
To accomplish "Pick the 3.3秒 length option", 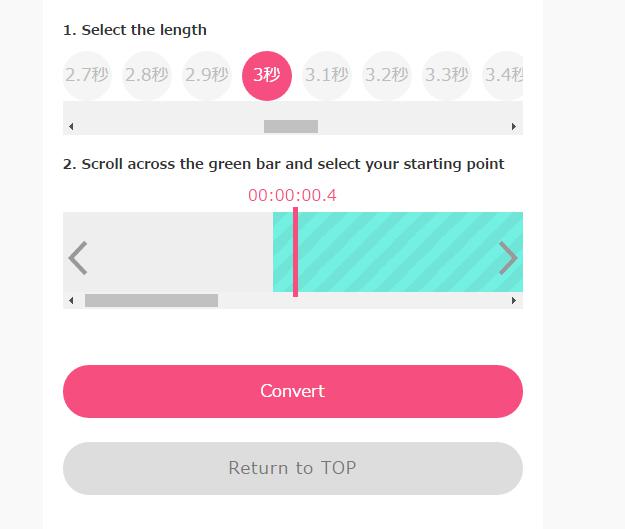I will tap(447, 76).
